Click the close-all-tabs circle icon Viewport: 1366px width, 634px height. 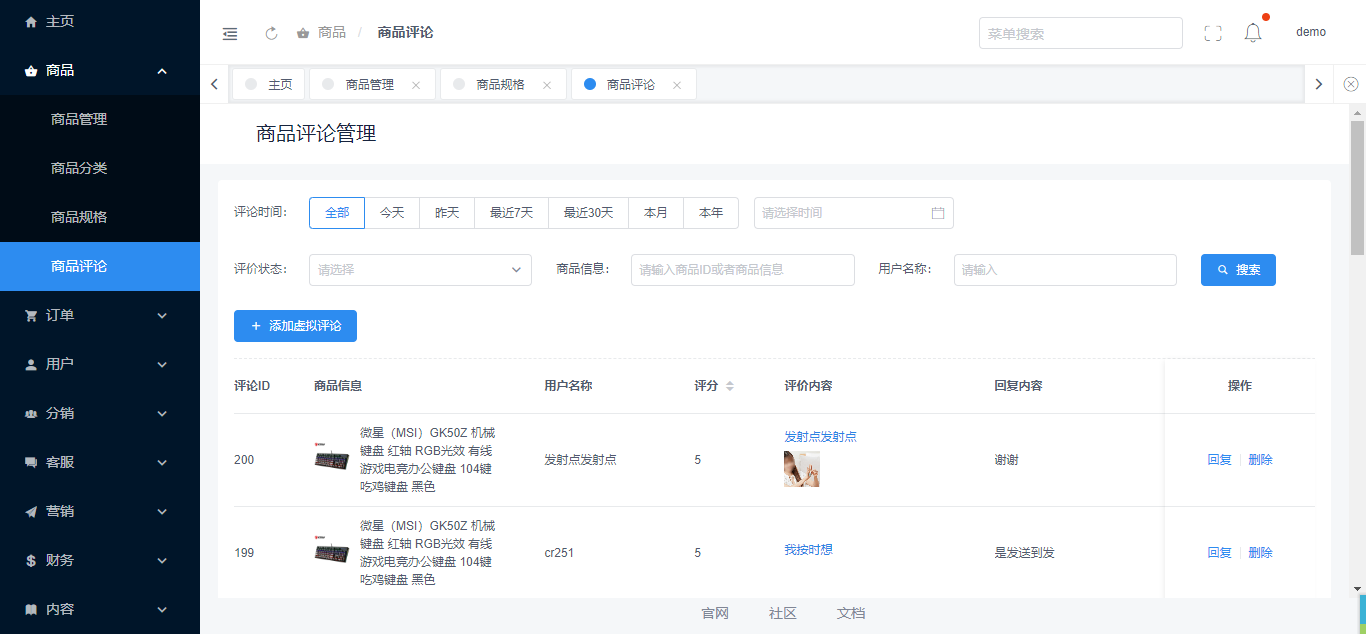coord(1351,84)
